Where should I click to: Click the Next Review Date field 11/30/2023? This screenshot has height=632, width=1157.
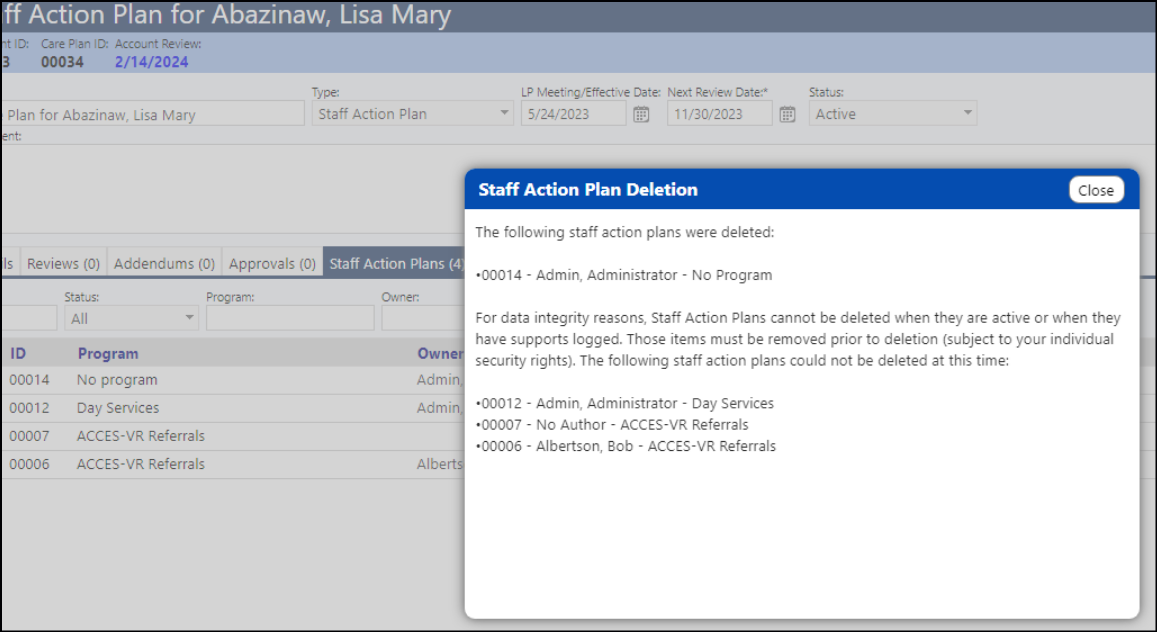tap(719, 114)
